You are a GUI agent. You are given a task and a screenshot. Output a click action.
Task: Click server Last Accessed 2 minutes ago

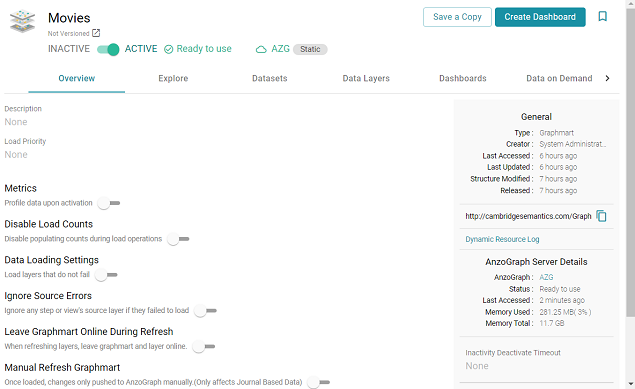(x=562, y=300)
